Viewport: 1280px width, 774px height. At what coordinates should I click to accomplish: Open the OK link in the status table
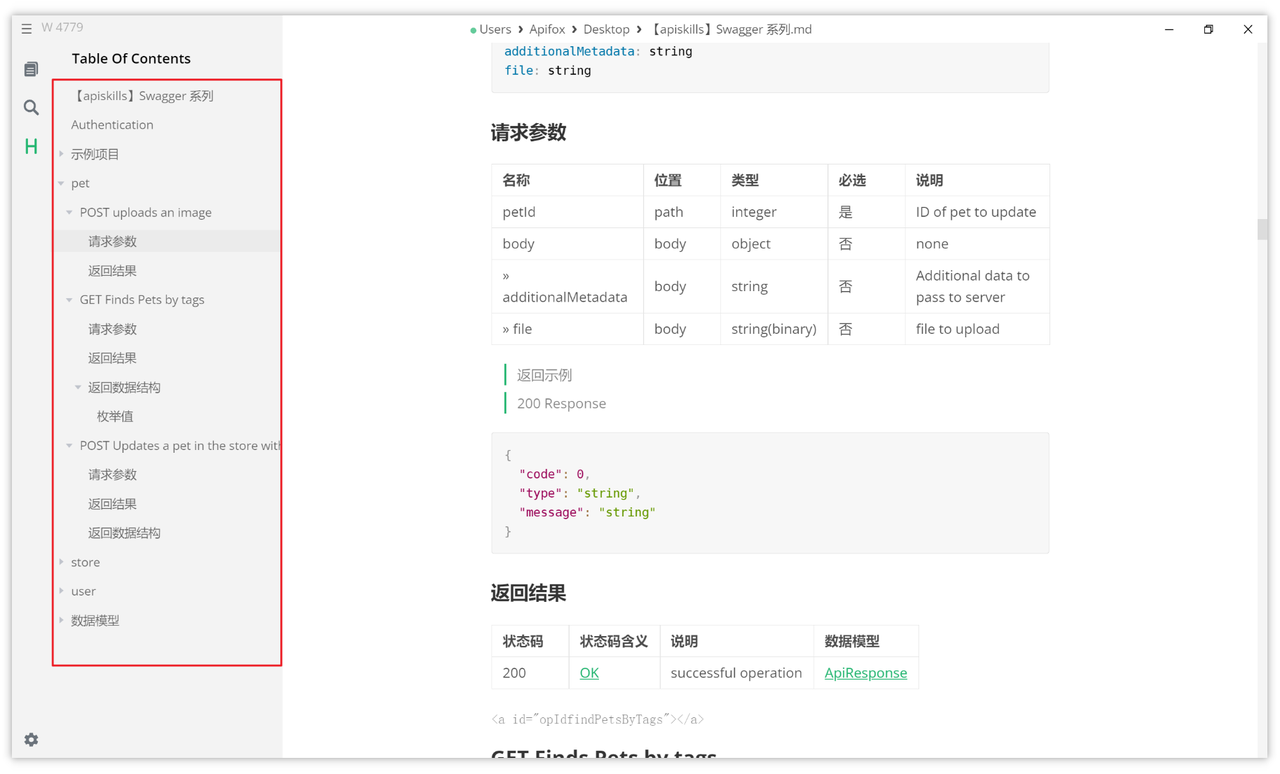click(588, 673)
